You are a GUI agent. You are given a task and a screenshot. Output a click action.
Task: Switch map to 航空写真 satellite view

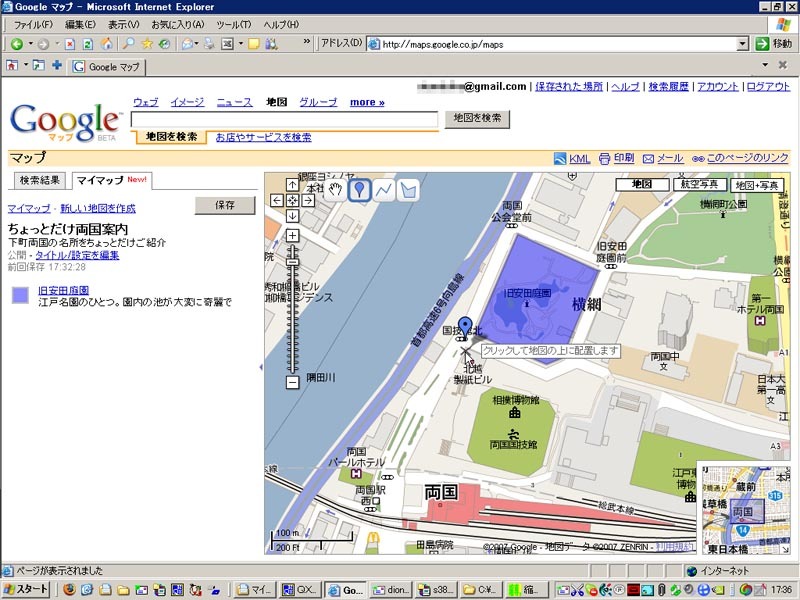(699, 185)
